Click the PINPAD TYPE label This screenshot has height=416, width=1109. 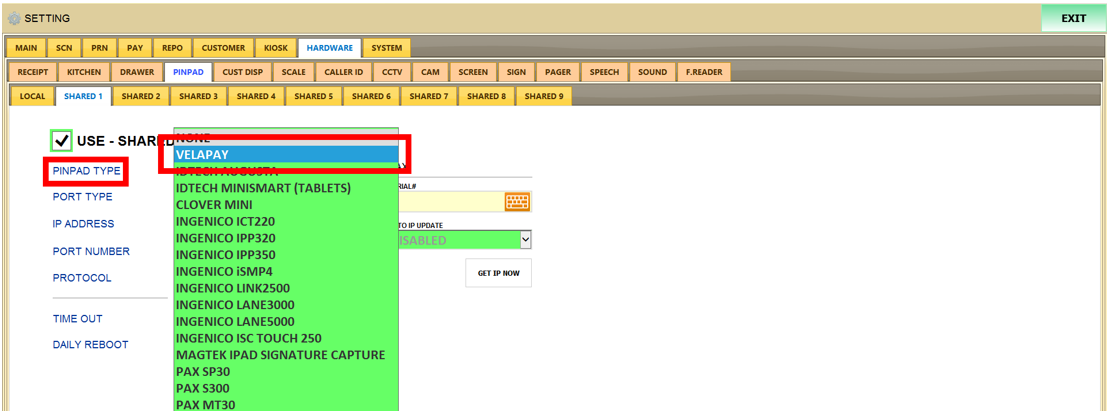[86, 171]
